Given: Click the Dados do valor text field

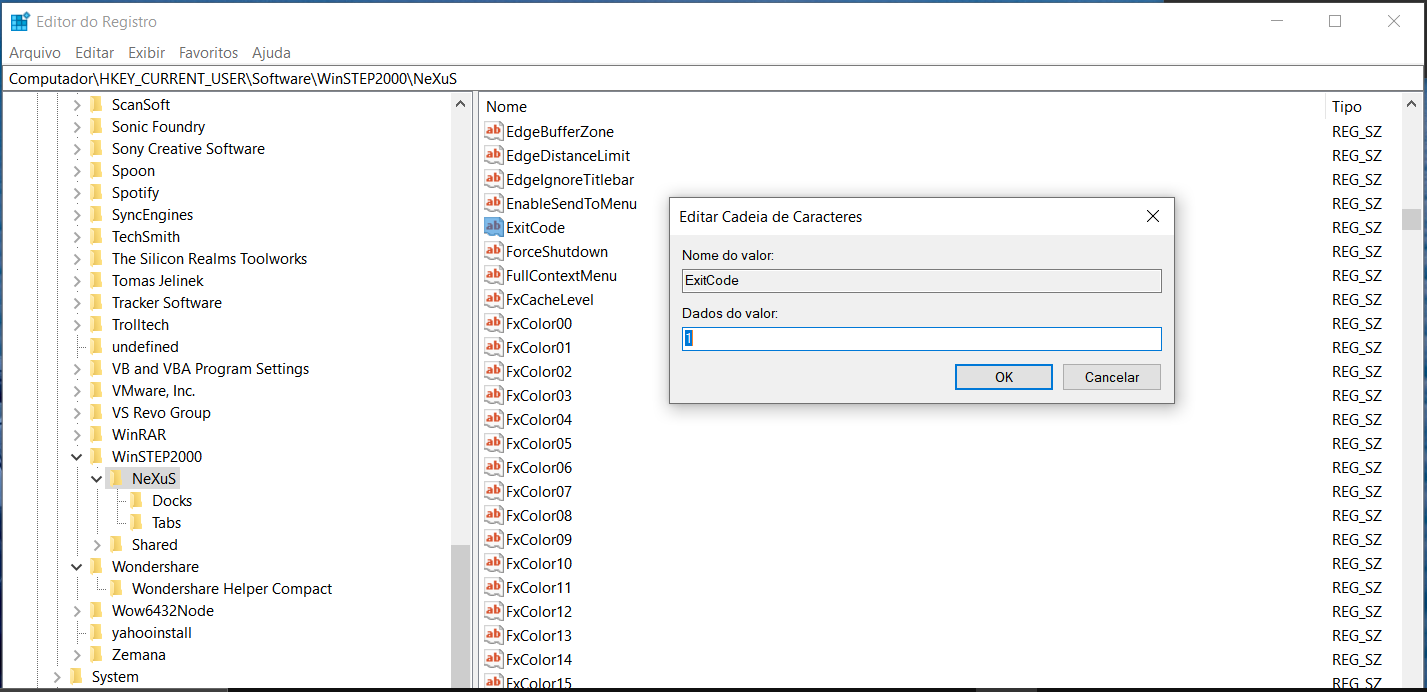Looking at the screenshot, I should [x=920, y=339].
